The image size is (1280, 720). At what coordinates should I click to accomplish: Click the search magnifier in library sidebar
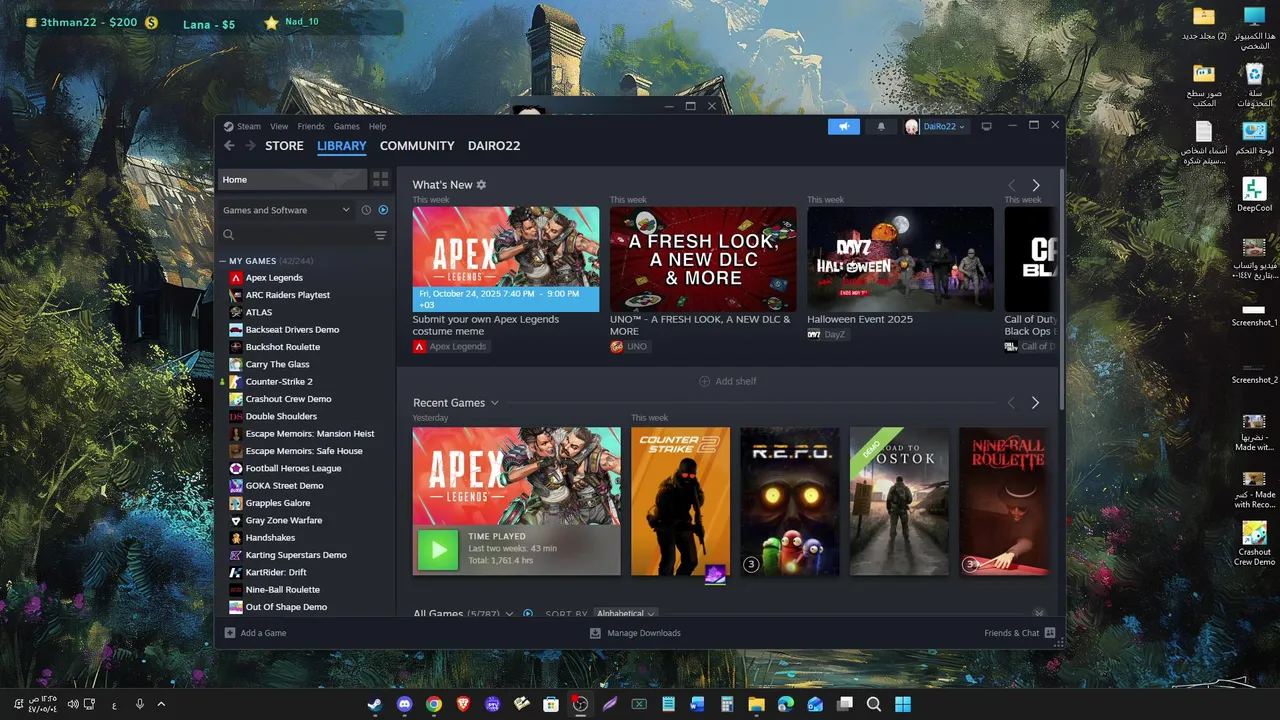click(229, 235)
